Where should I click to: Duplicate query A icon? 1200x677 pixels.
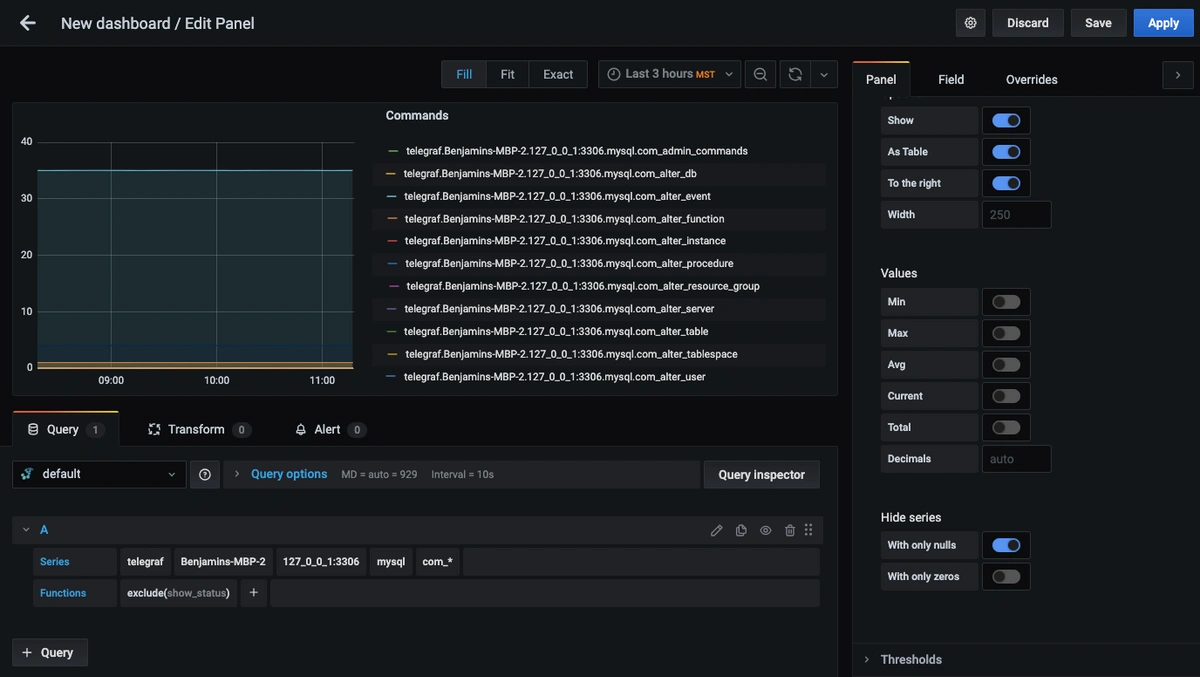(x=741, y=530)
